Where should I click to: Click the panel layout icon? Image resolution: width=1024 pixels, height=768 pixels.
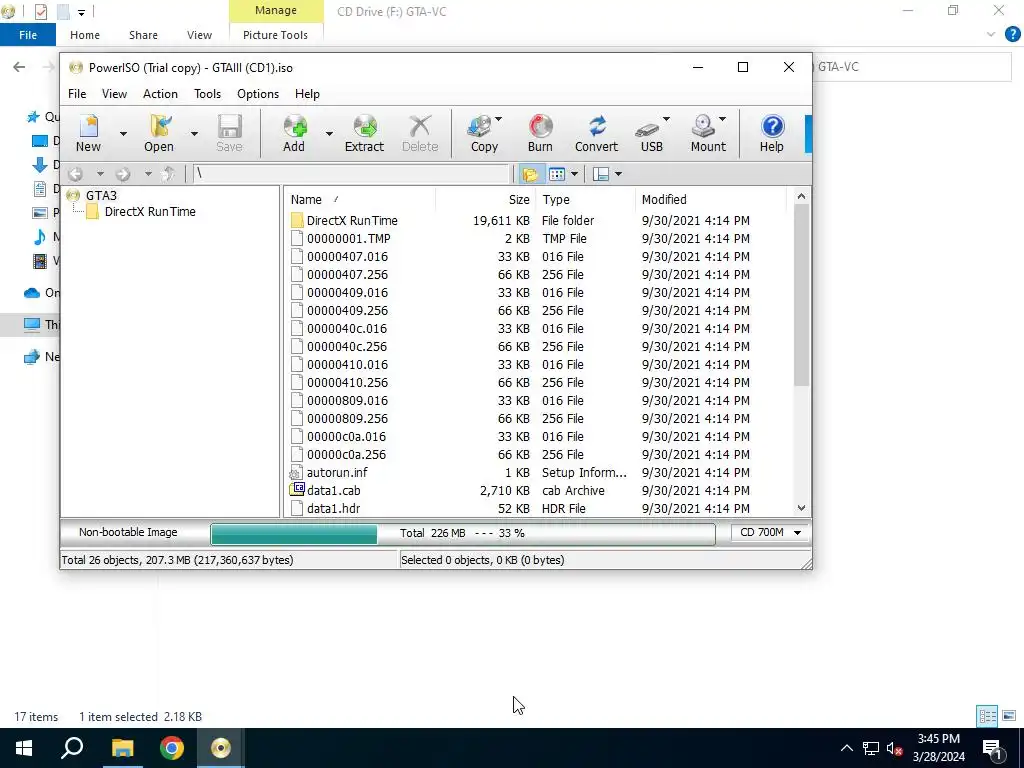coord(601,174)
